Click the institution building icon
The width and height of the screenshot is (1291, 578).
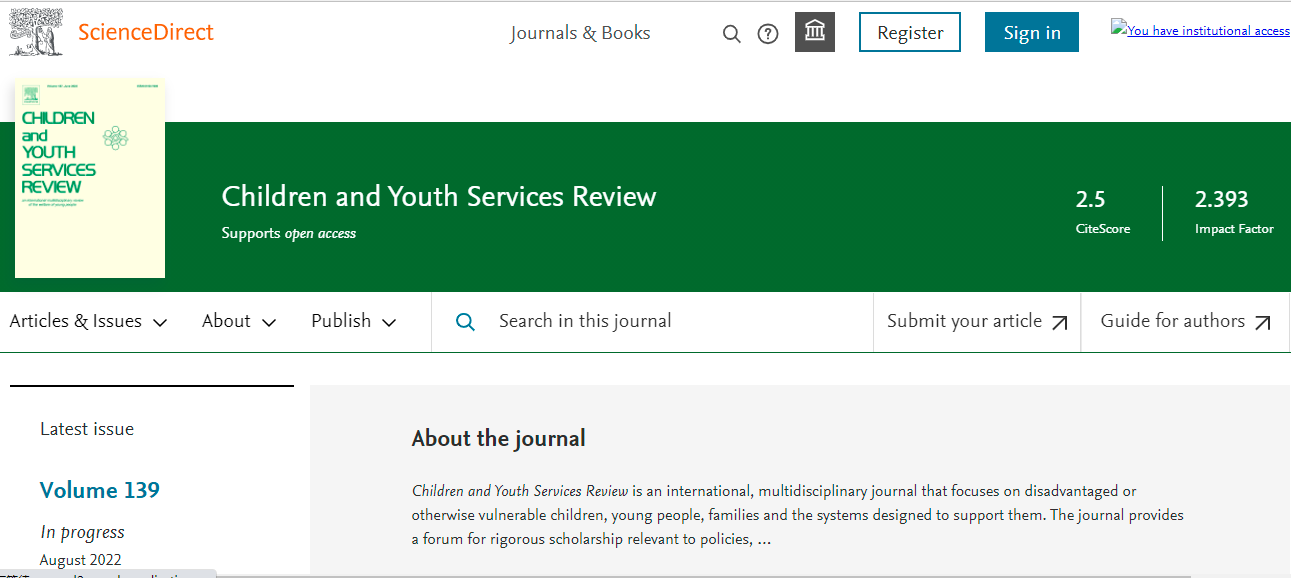tap(815, 33)
